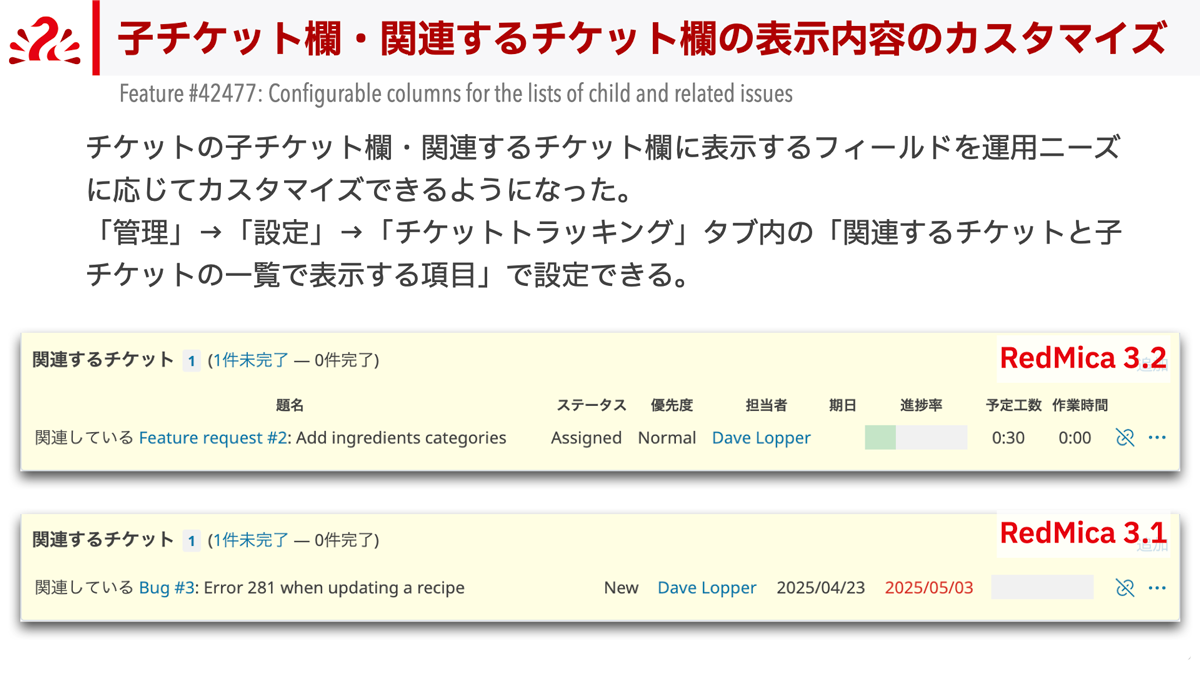Open the Feature request #2 issue link
1200x675 pixels.
point(211,437)
